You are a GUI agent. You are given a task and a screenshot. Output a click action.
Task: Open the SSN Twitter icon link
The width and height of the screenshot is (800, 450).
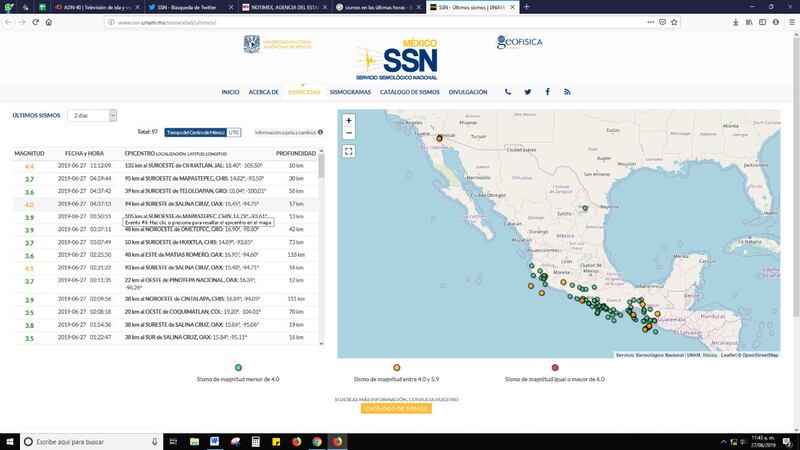point(528,92)
